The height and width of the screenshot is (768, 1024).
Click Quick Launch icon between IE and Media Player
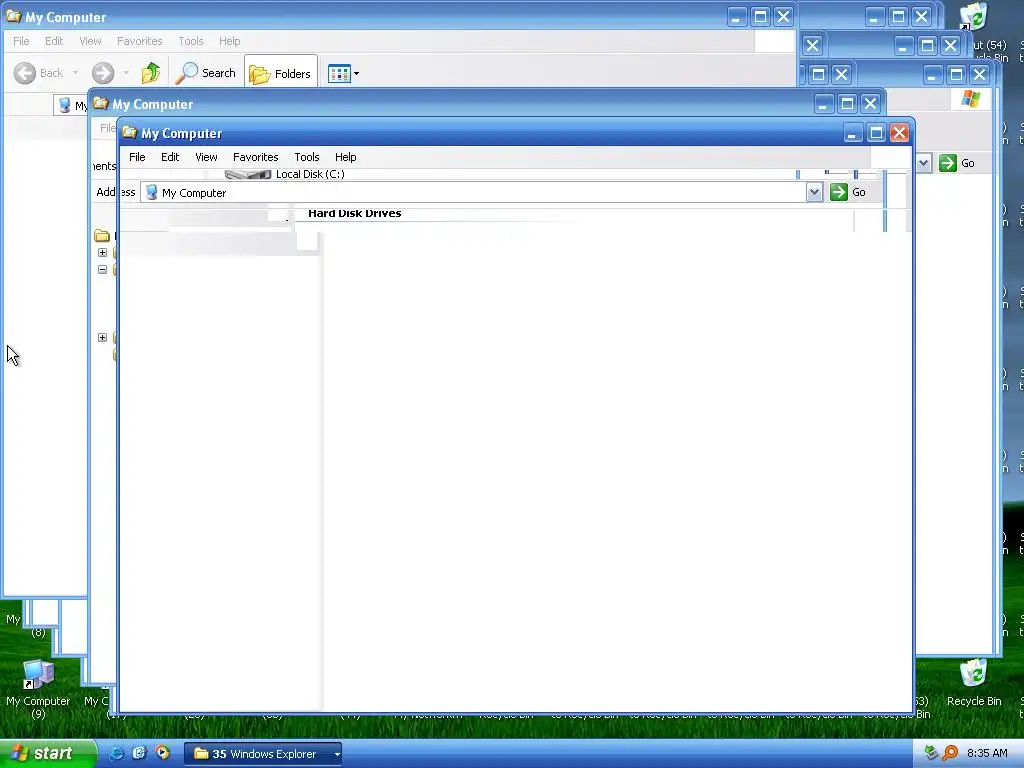click(139, 754)
